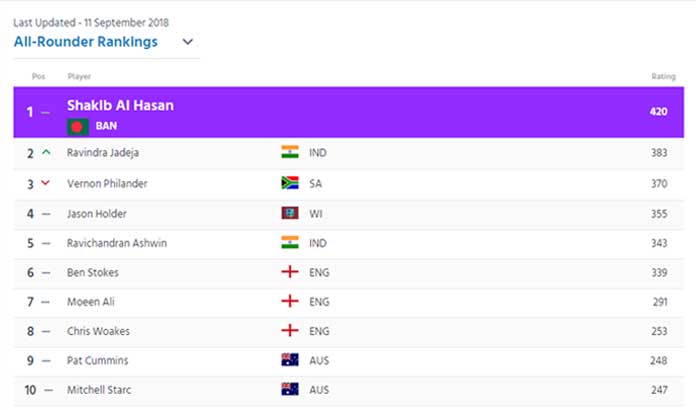Viewport: 696px width, 410px height.
Task: Click the All-Rounder Rankings heading
Action: tap(86, 42)
